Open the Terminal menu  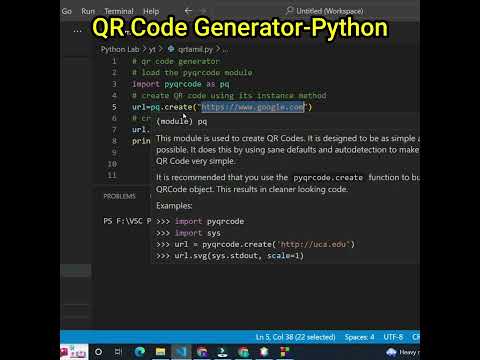coord(119,11)
